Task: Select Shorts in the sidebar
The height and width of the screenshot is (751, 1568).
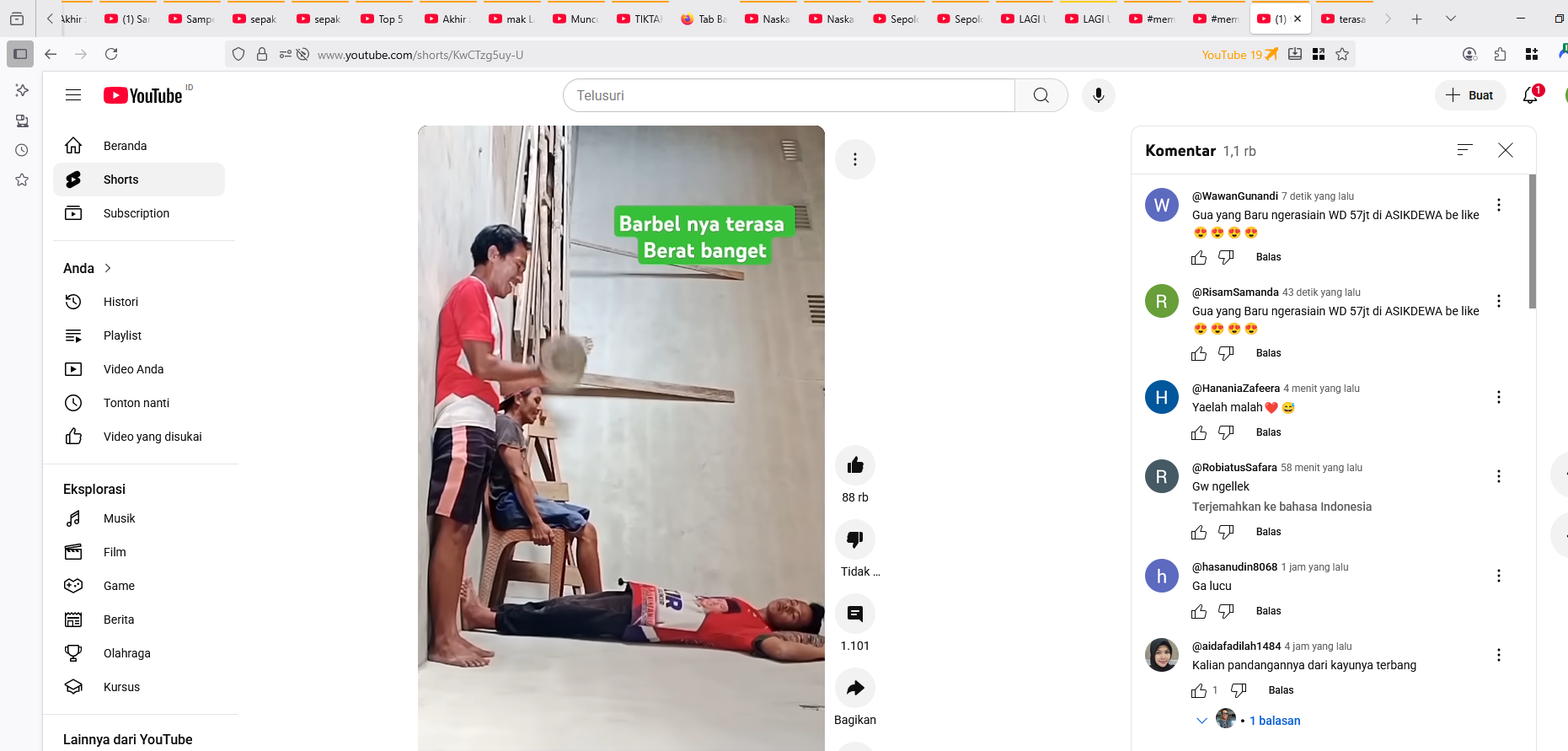Action: coord(139,180)
